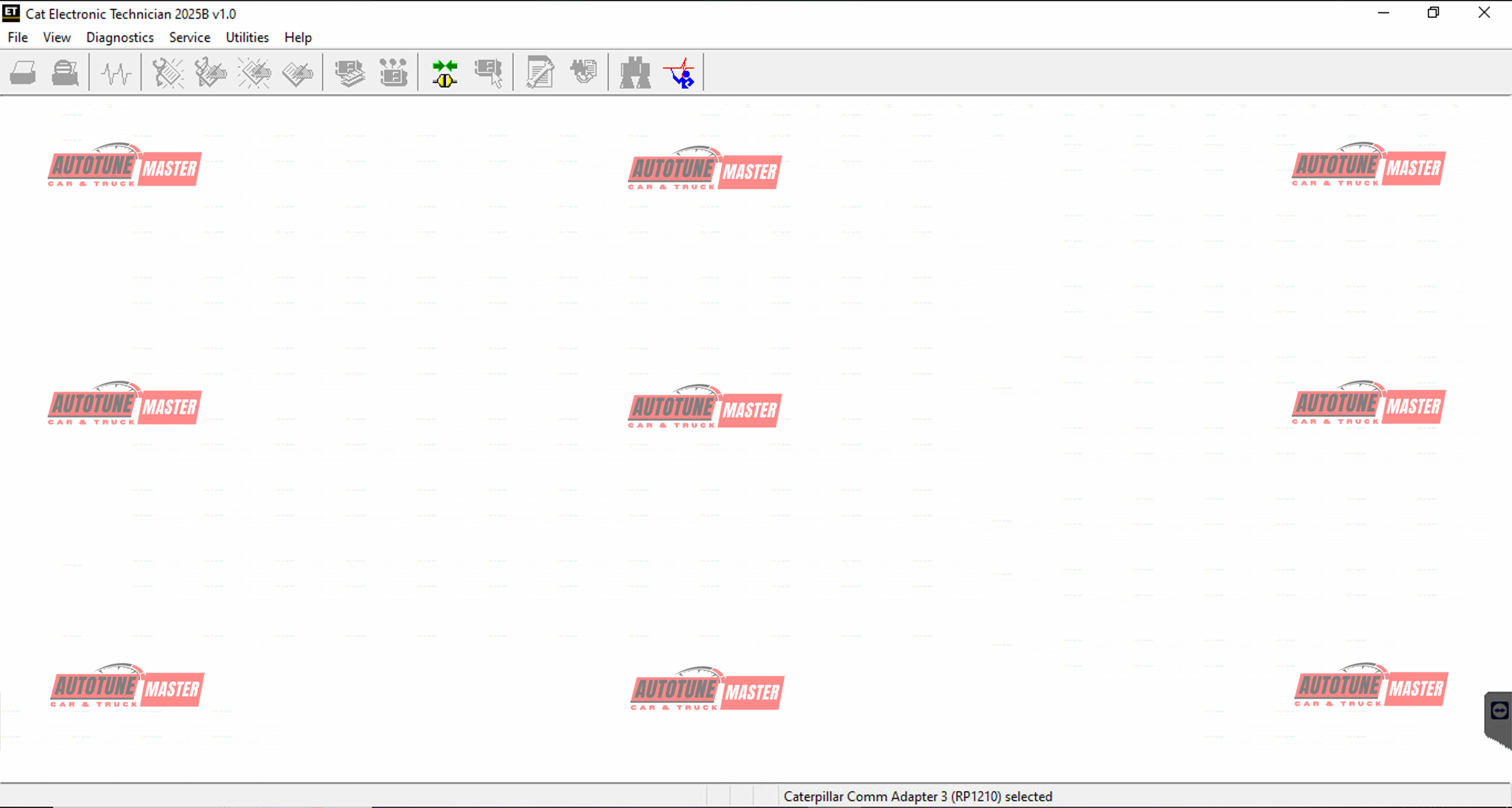Show Active Diagnostic Codes stethoscope icon
1512x808 pixels.
167,73
